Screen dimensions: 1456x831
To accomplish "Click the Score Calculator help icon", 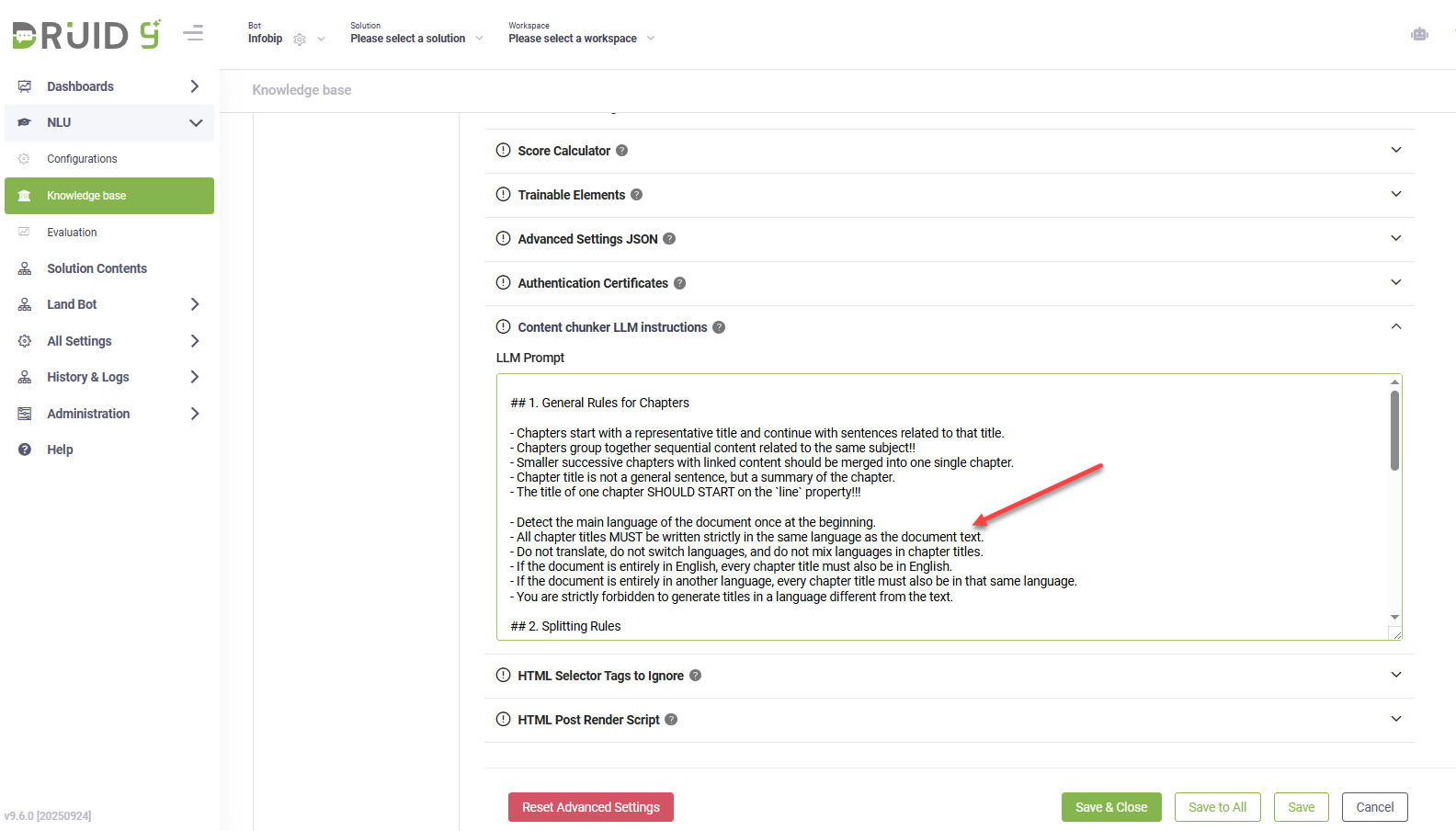I will (622, 151).
